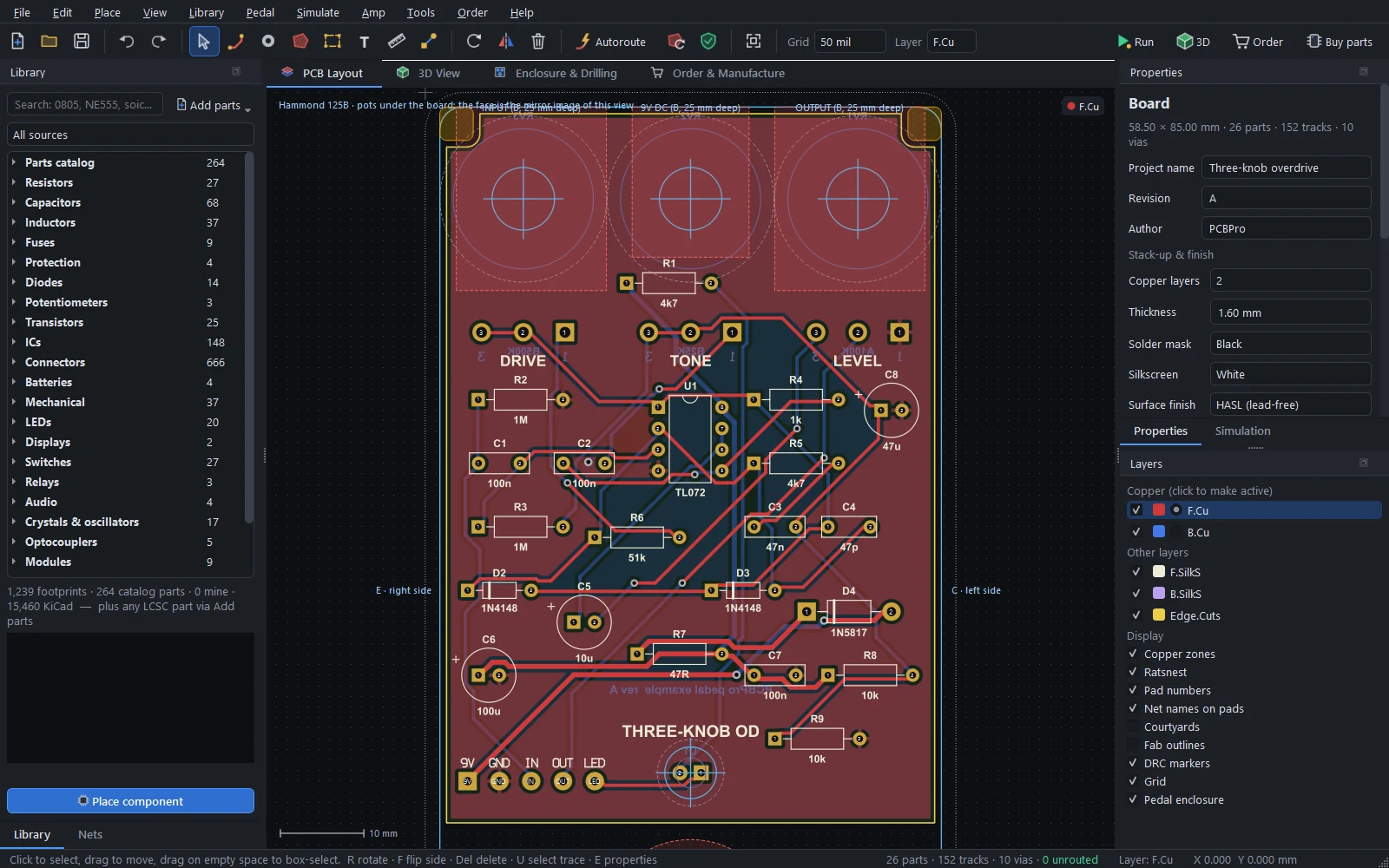This screenshot has height=868, width=1389.
Task: Click the Autoroute button
Action: click(611, 41)
